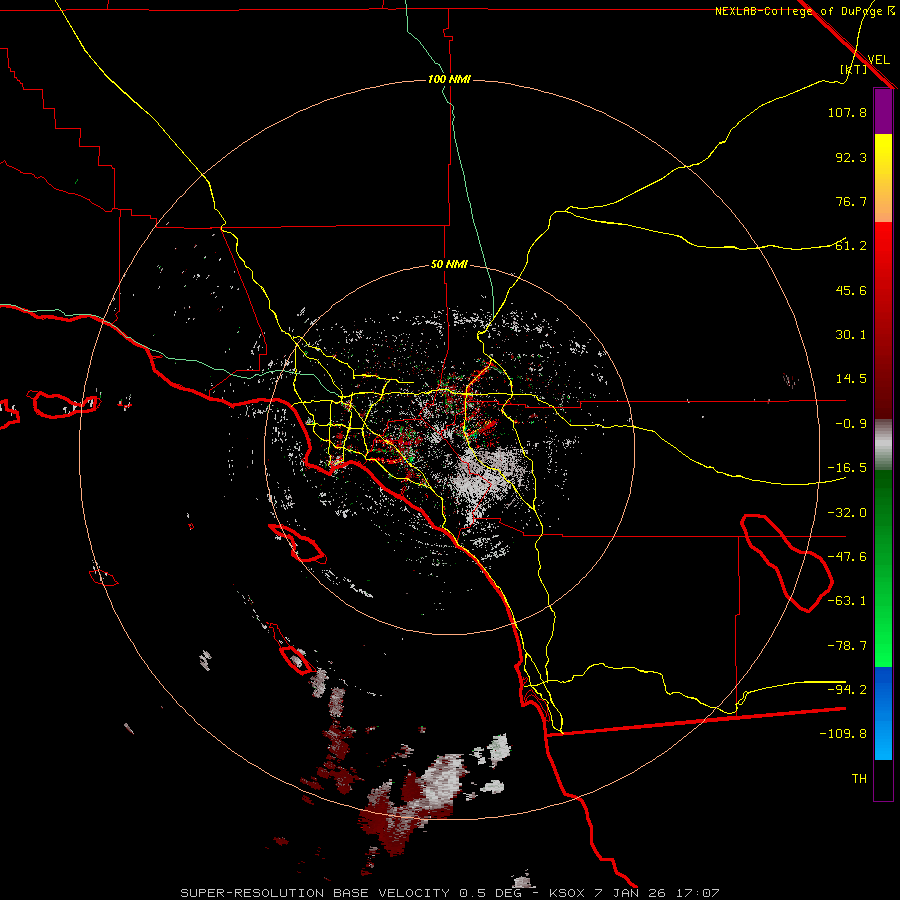Click the gray segment of the color bar
900x900 pixels.
coord(883,445)
